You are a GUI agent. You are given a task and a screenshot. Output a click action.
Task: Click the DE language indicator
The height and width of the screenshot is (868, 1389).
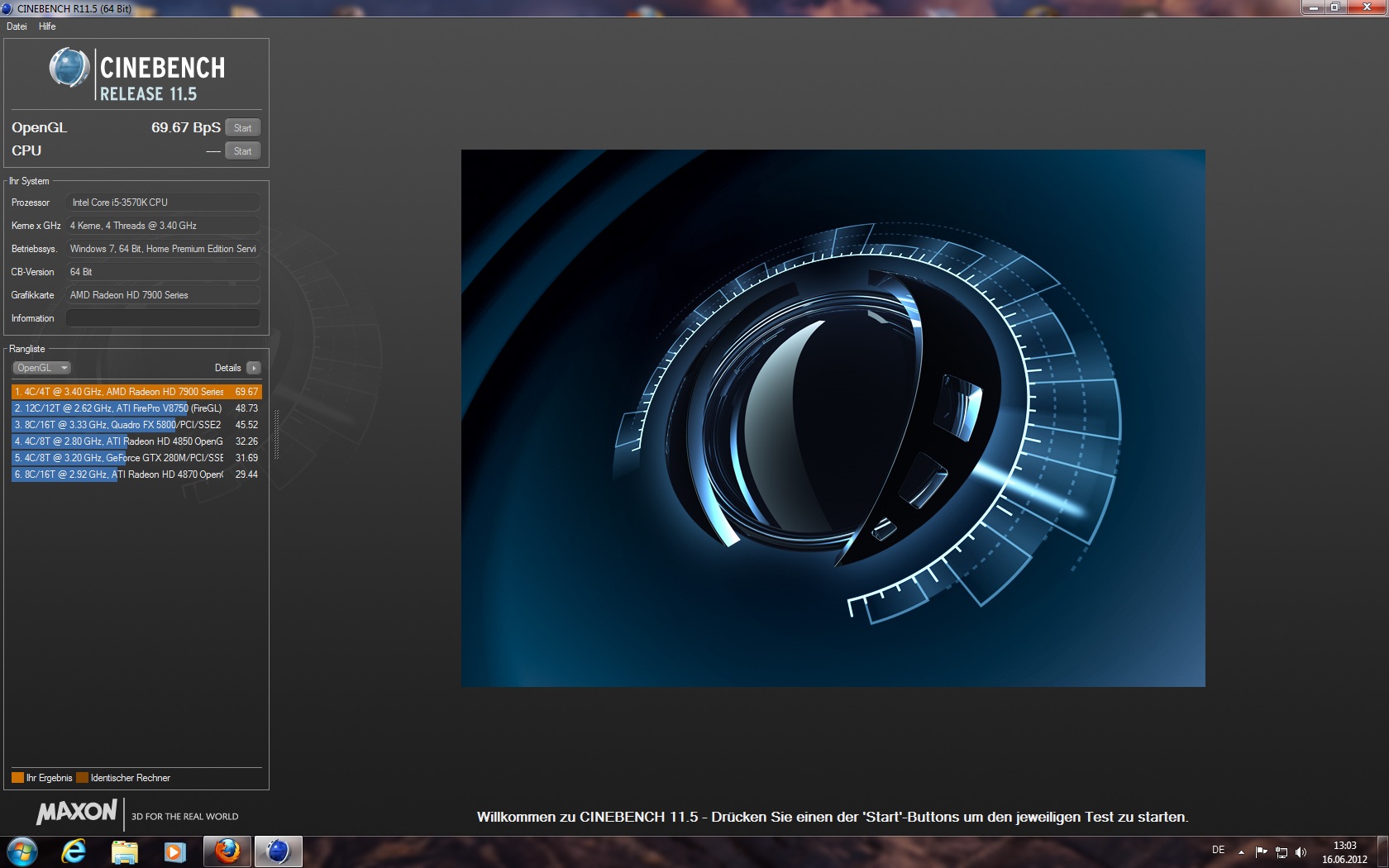(1218, 850)
